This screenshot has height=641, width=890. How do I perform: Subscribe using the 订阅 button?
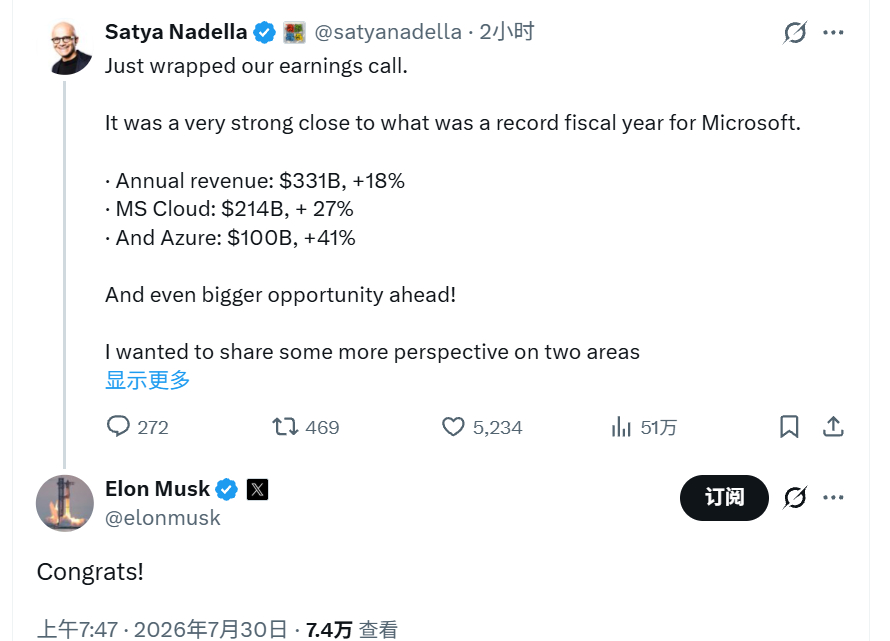click(724, 497)
